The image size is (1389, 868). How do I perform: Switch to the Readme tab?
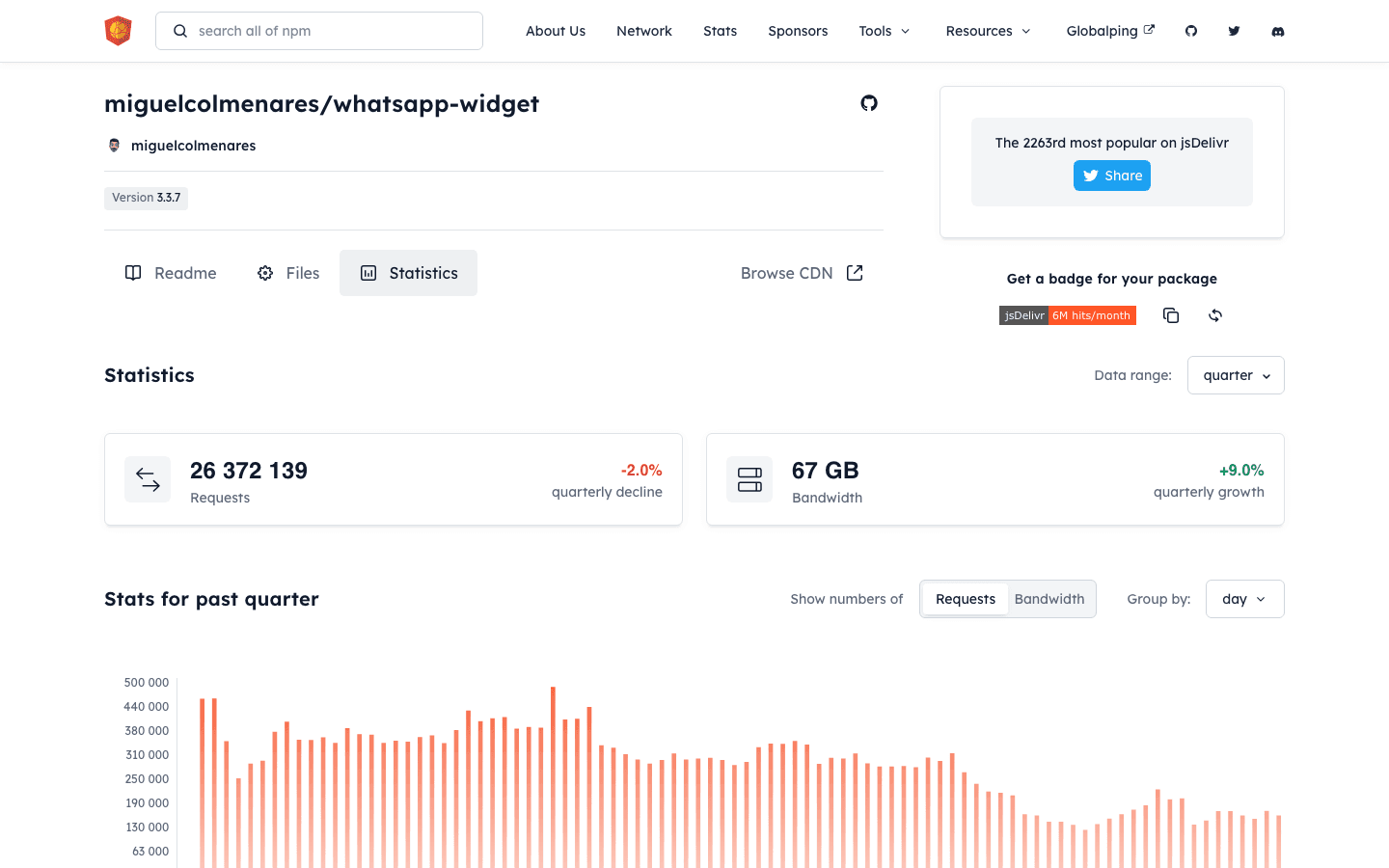[171, 273]
